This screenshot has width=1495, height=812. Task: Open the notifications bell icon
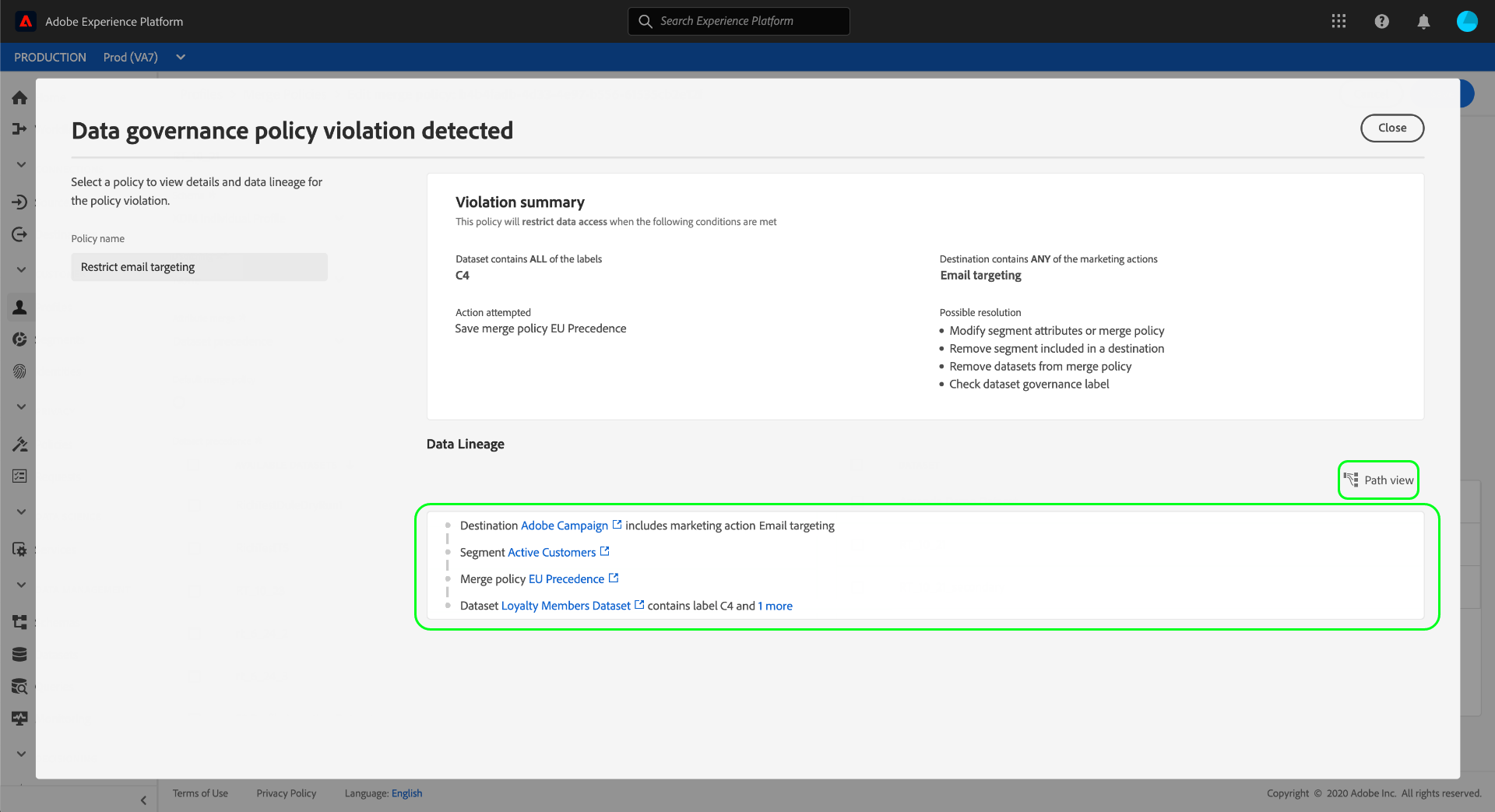(1423, 21)
